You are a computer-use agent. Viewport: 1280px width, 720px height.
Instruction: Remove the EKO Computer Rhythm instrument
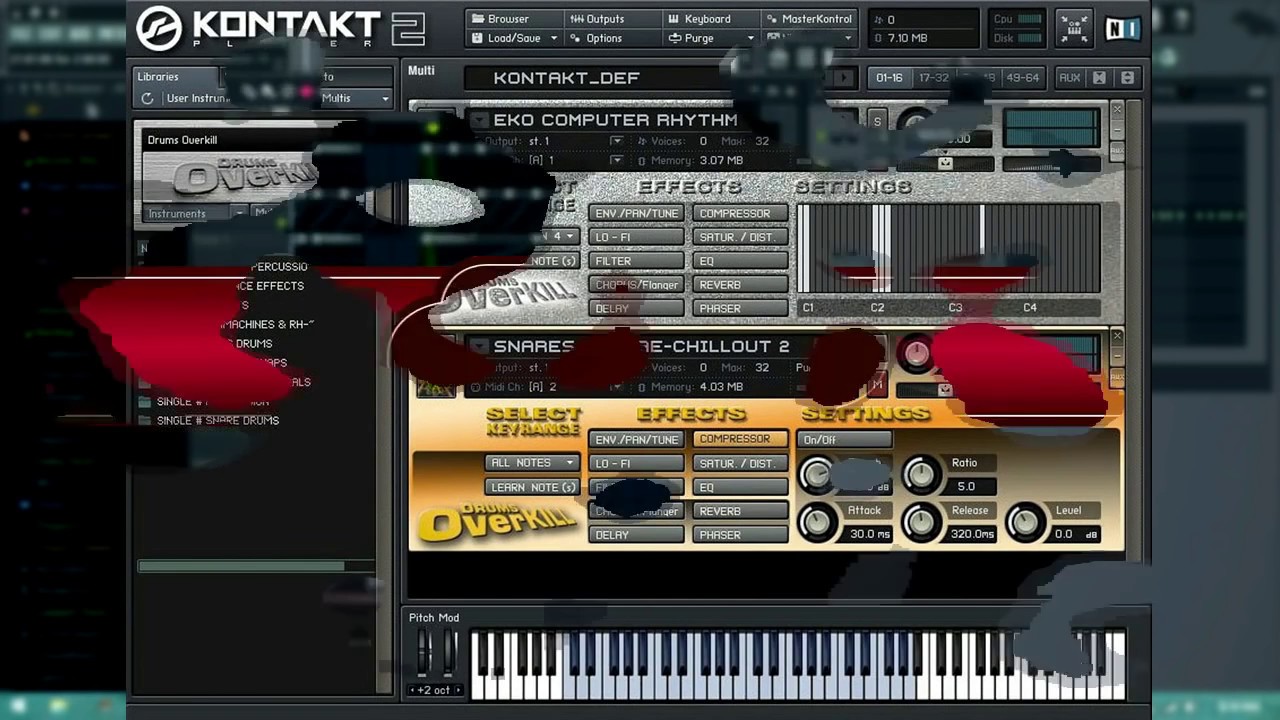pos(1117,109)
